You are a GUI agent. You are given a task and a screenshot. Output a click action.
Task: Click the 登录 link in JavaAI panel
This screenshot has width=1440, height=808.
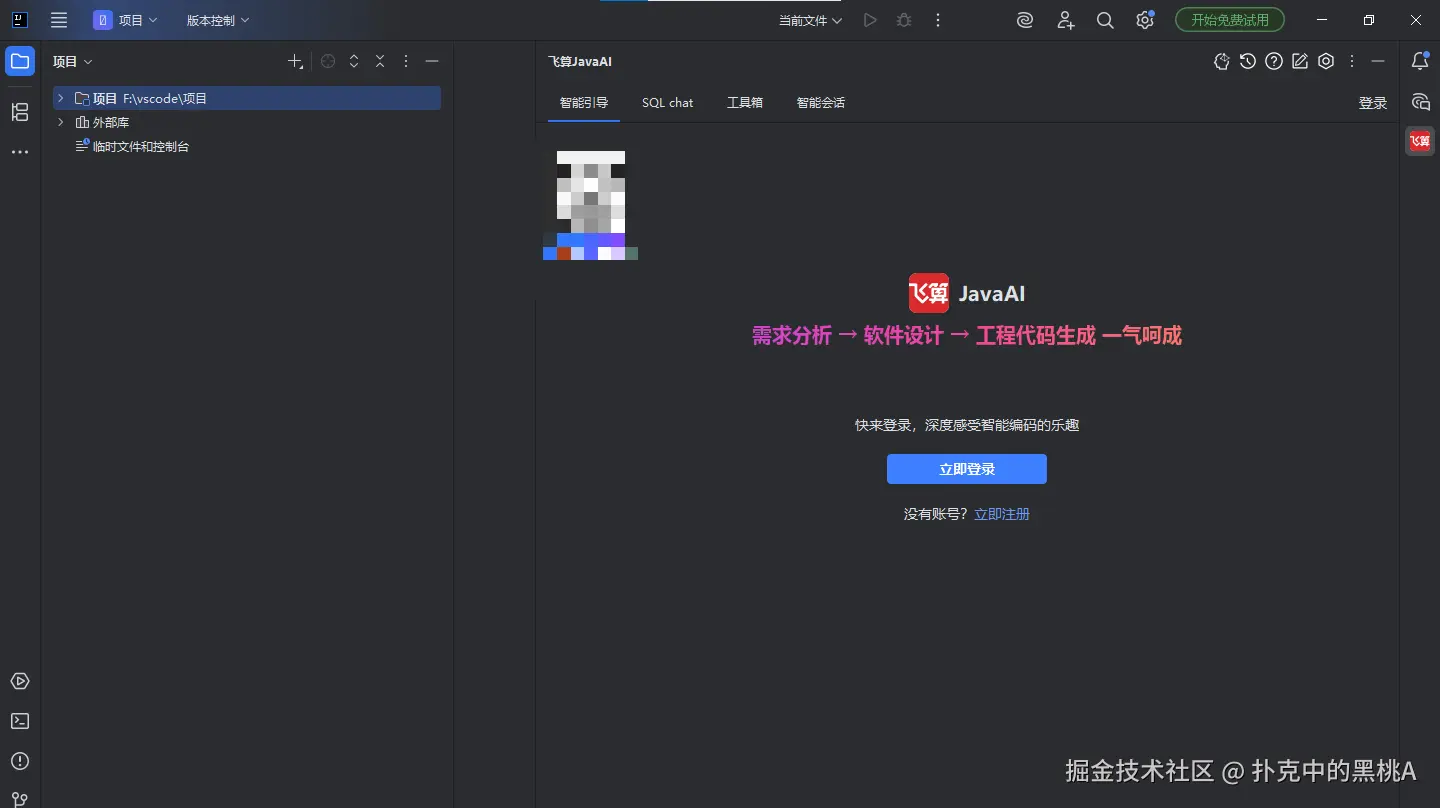coord(1373,103)
